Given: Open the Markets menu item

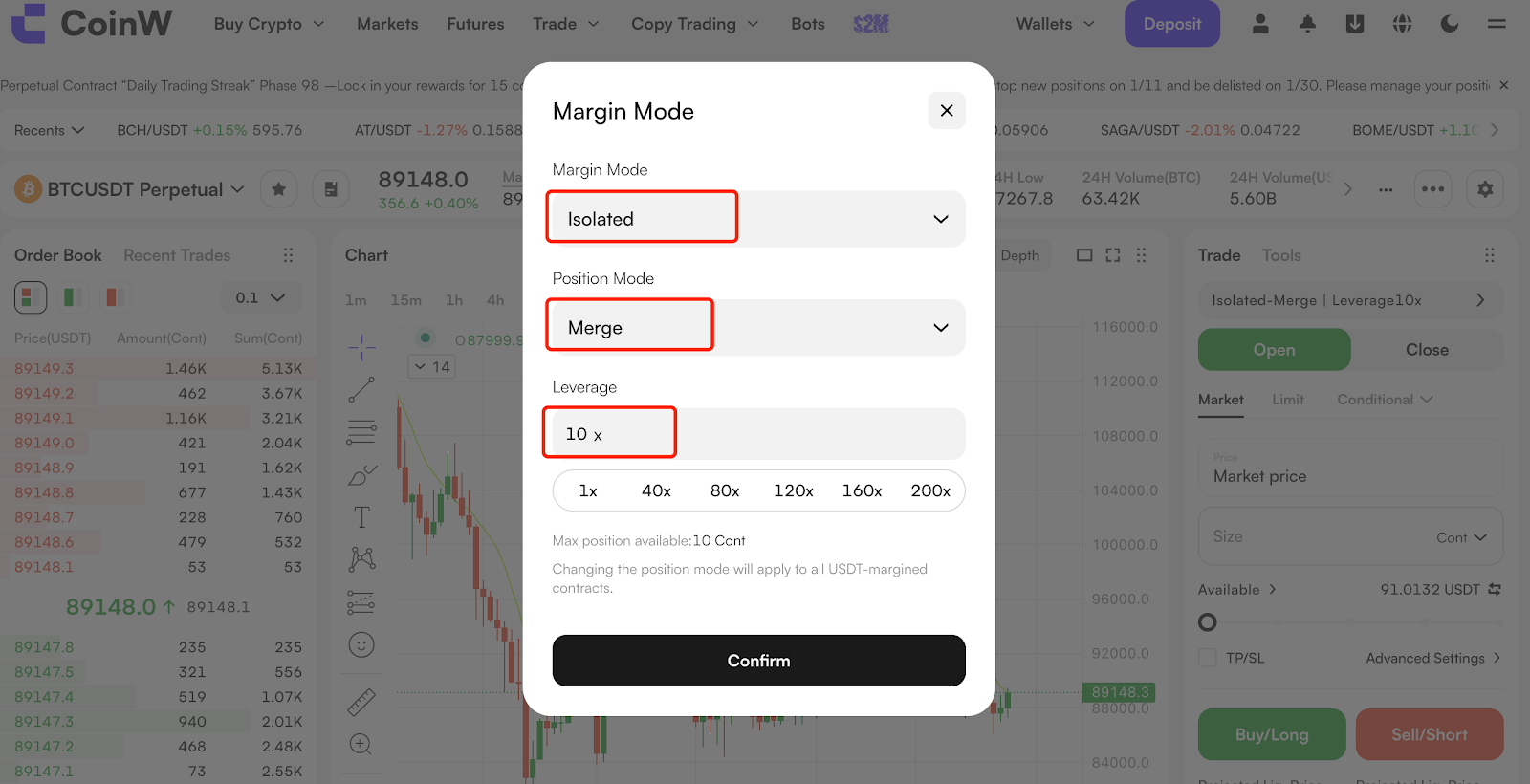Looking at the screenshot, I should (x=387, y=24).
